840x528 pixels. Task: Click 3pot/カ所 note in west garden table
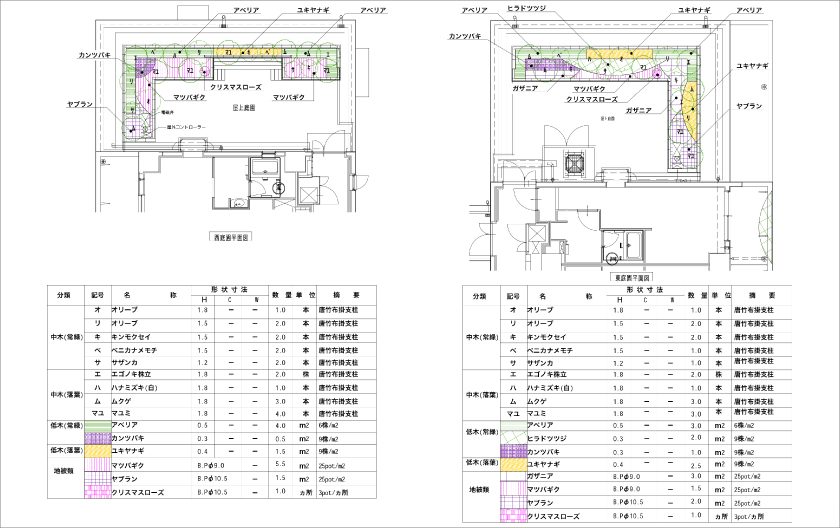tap(333, 492)
